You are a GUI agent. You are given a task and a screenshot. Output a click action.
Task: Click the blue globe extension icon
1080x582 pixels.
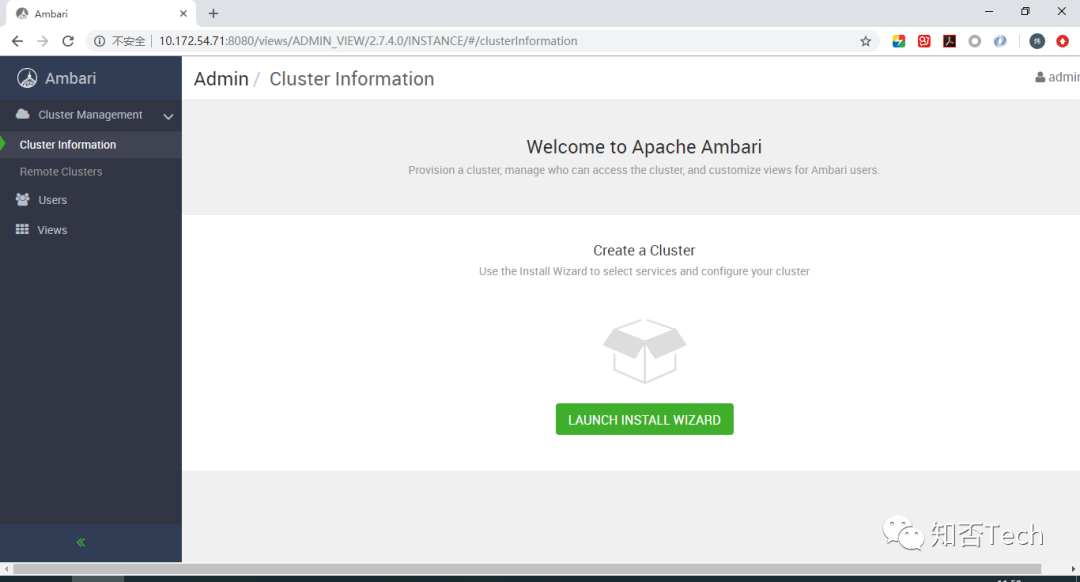[x=1000, y=41]
